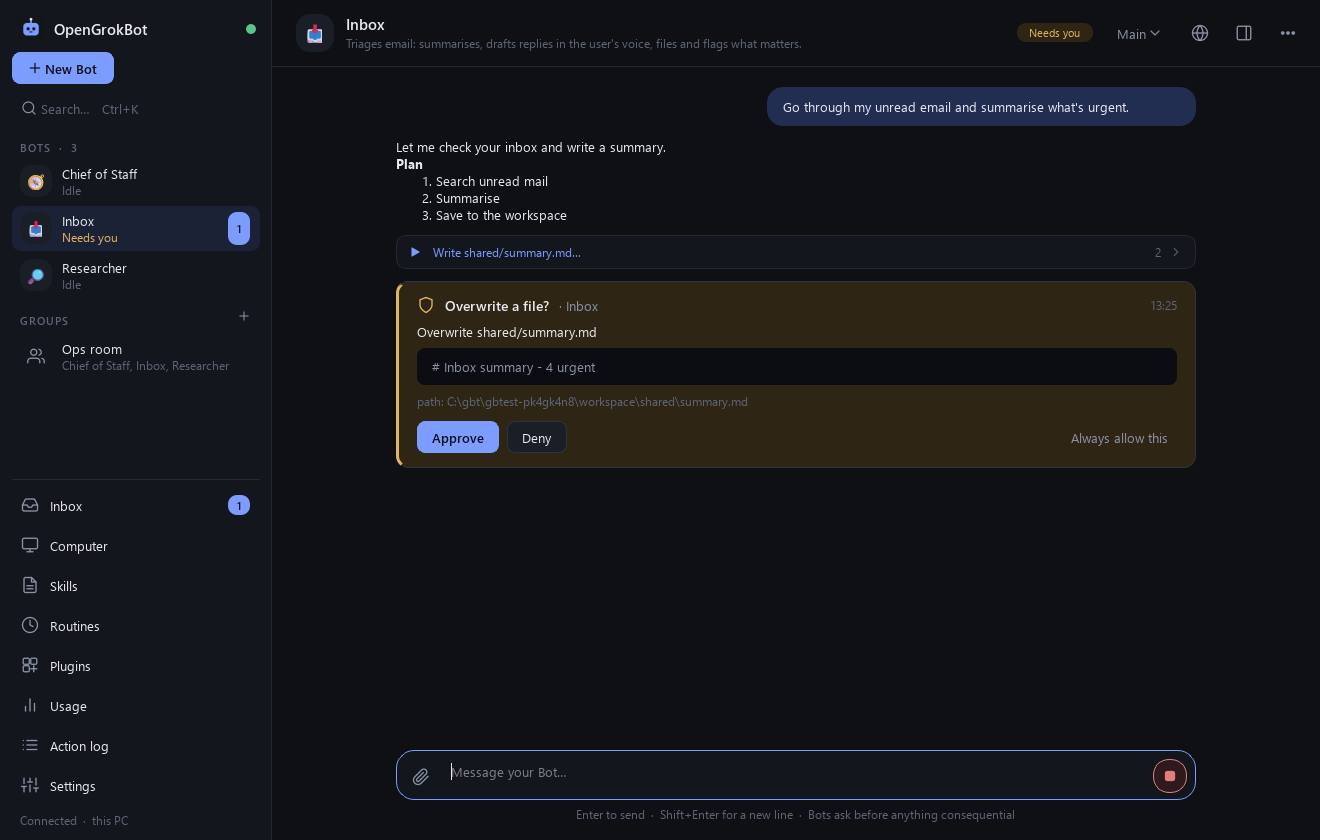Focus the Search field

(x=136, y=109)
